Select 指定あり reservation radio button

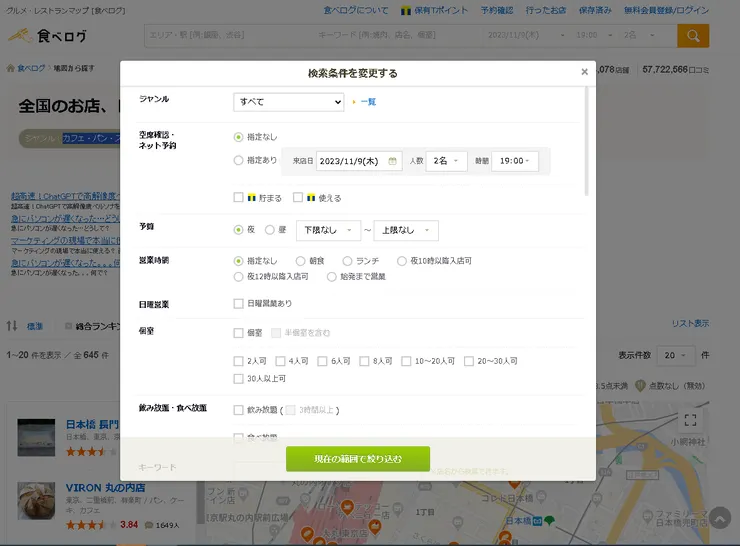pos(238,160)
